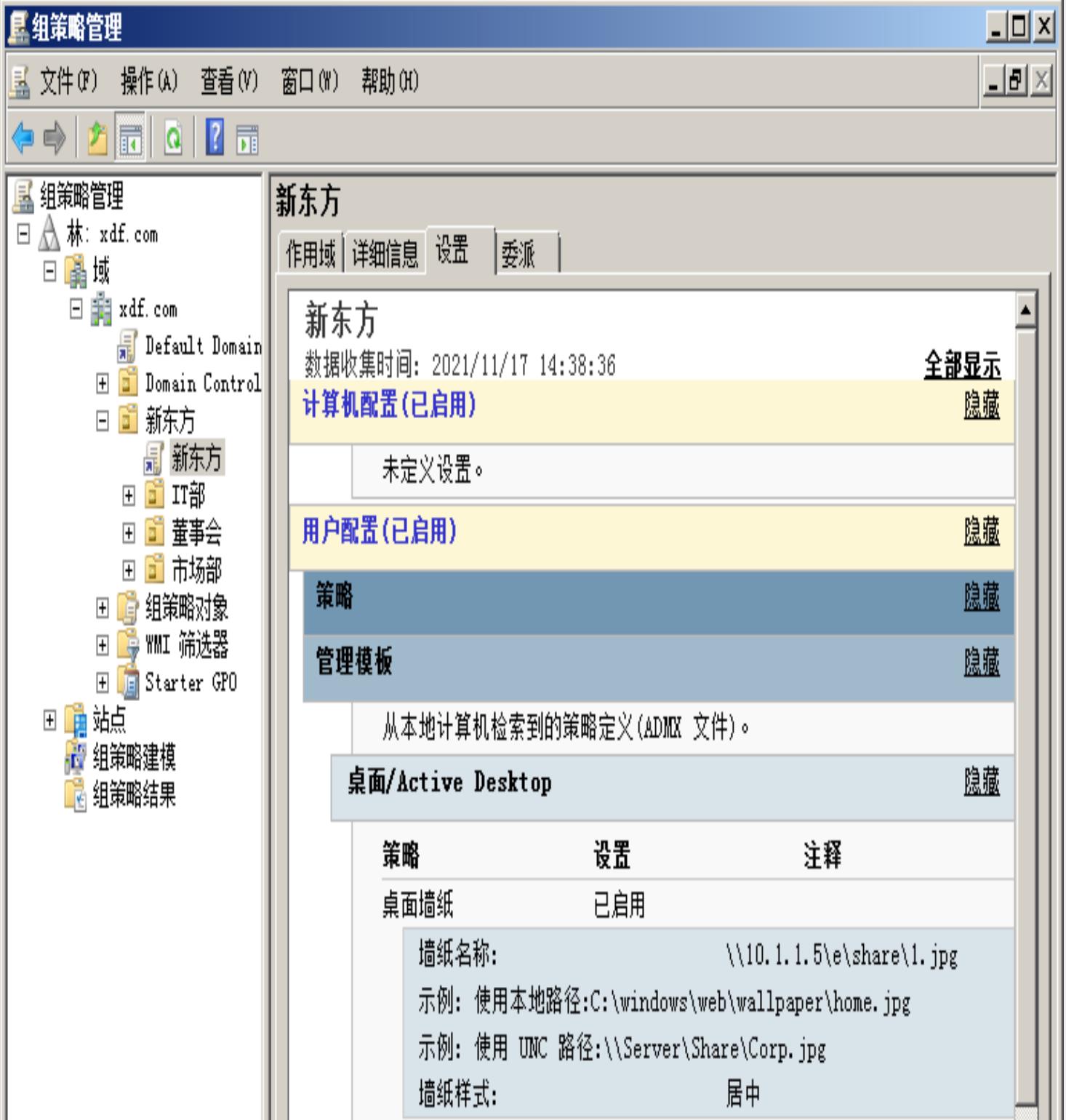Open the 查看(V) menu

coord(229,81)
